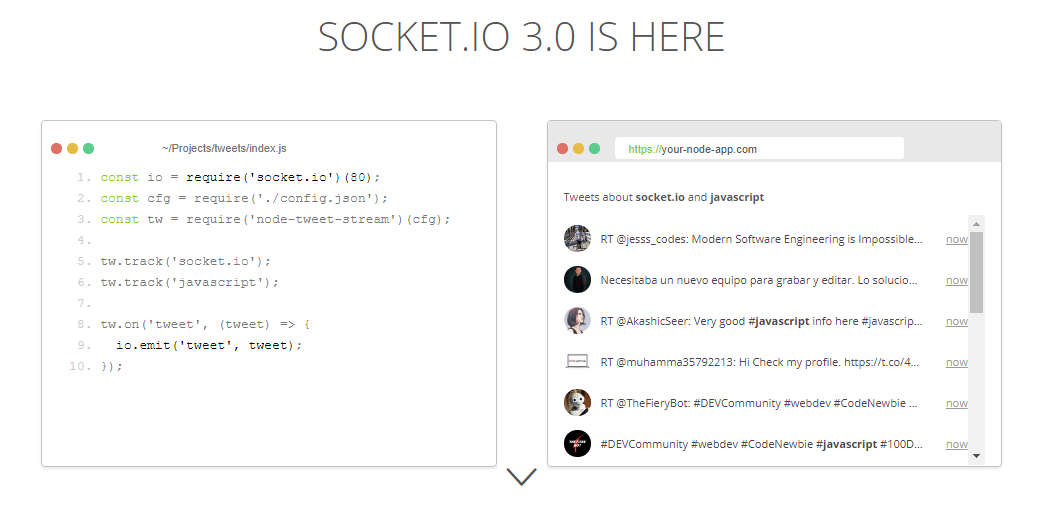This screenshot has width=1042, height=516.
Task: Click the 'RT @AkashicSeer: Very good' tweet text
Action: (x=762, y=322)
